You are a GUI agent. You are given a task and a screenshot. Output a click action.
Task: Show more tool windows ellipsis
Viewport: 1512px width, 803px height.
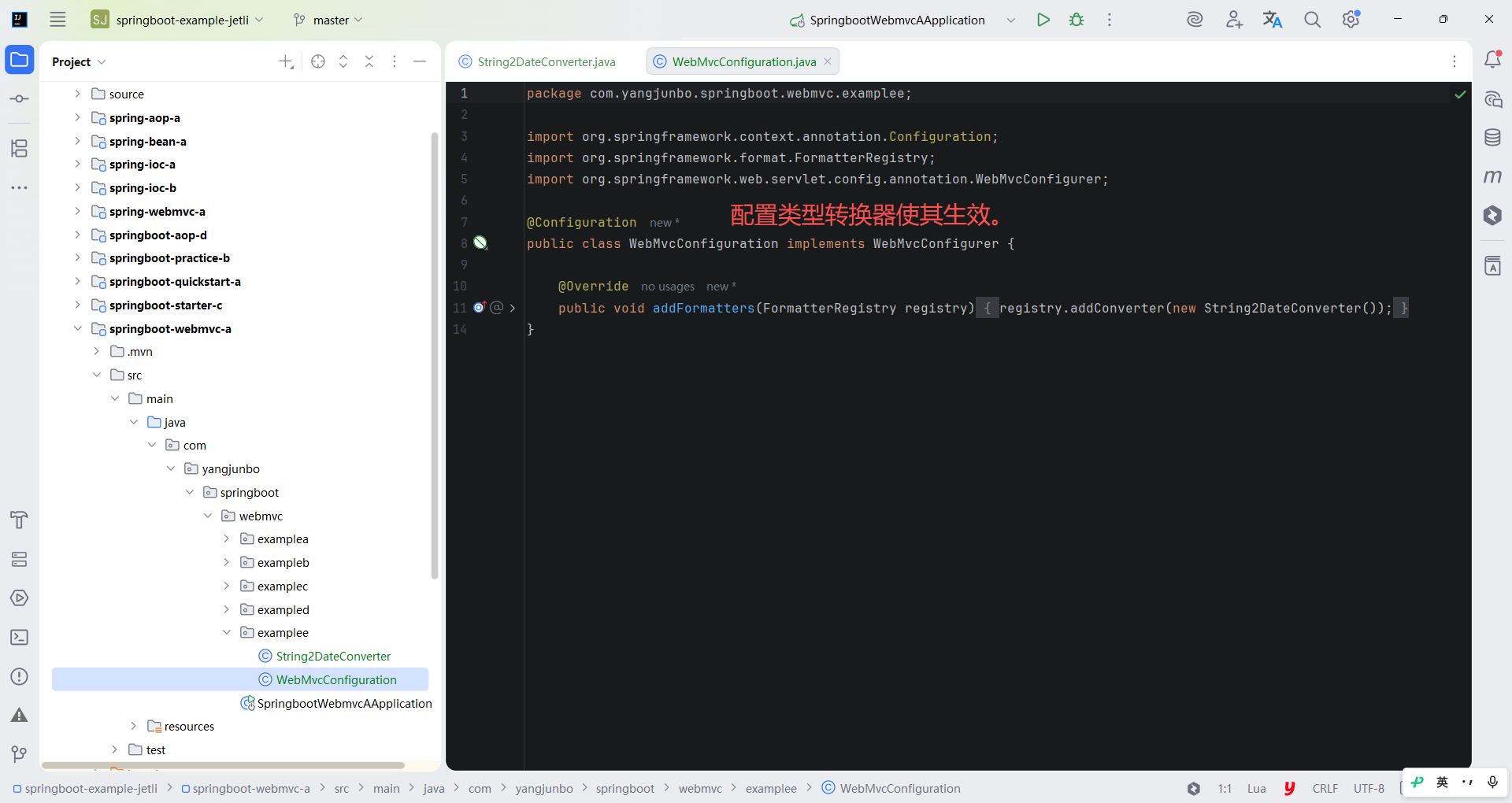pyautogui.click(x=20, y=187)
